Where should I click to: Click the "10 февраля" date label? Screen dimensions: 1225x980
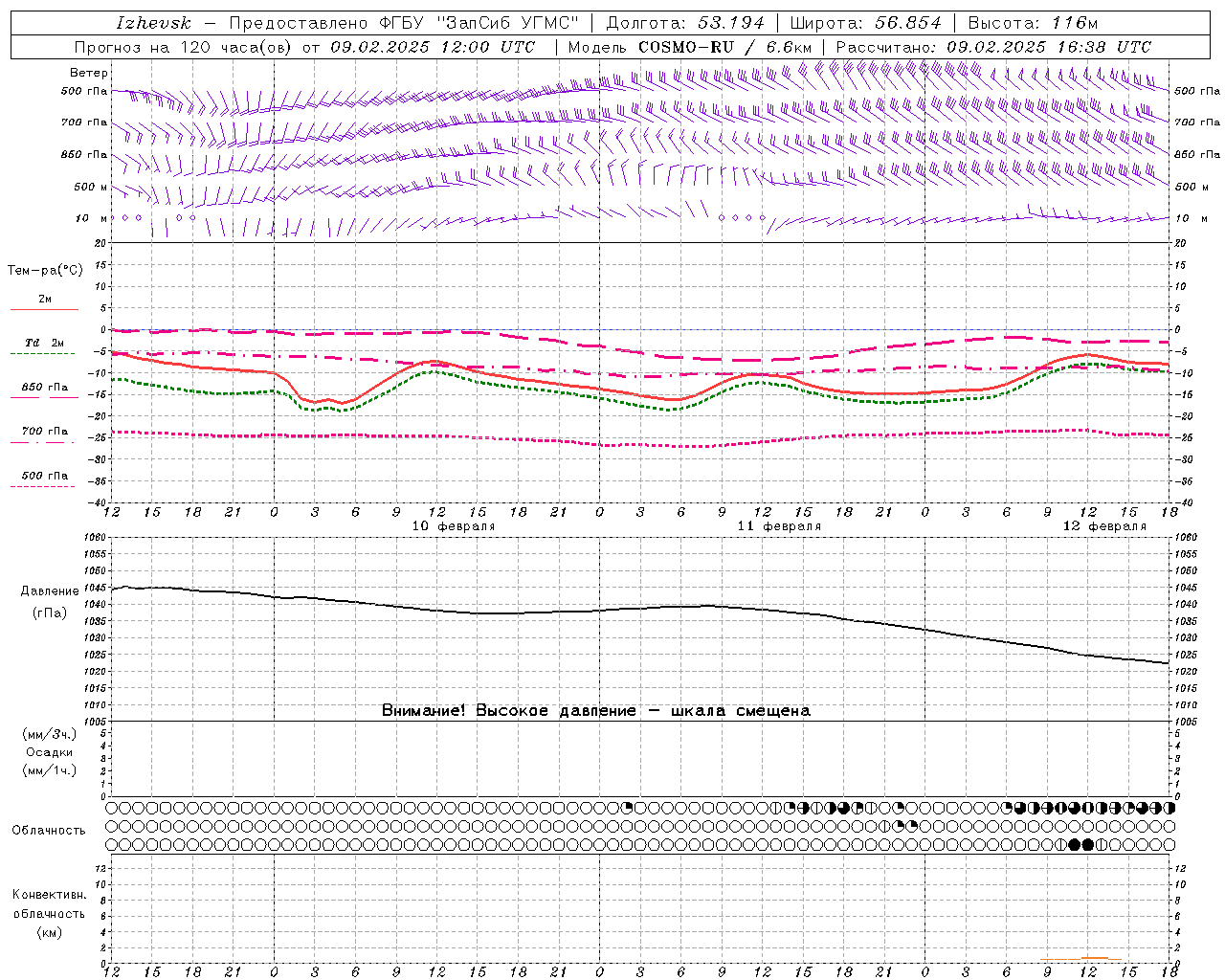[x=454, y=526]
